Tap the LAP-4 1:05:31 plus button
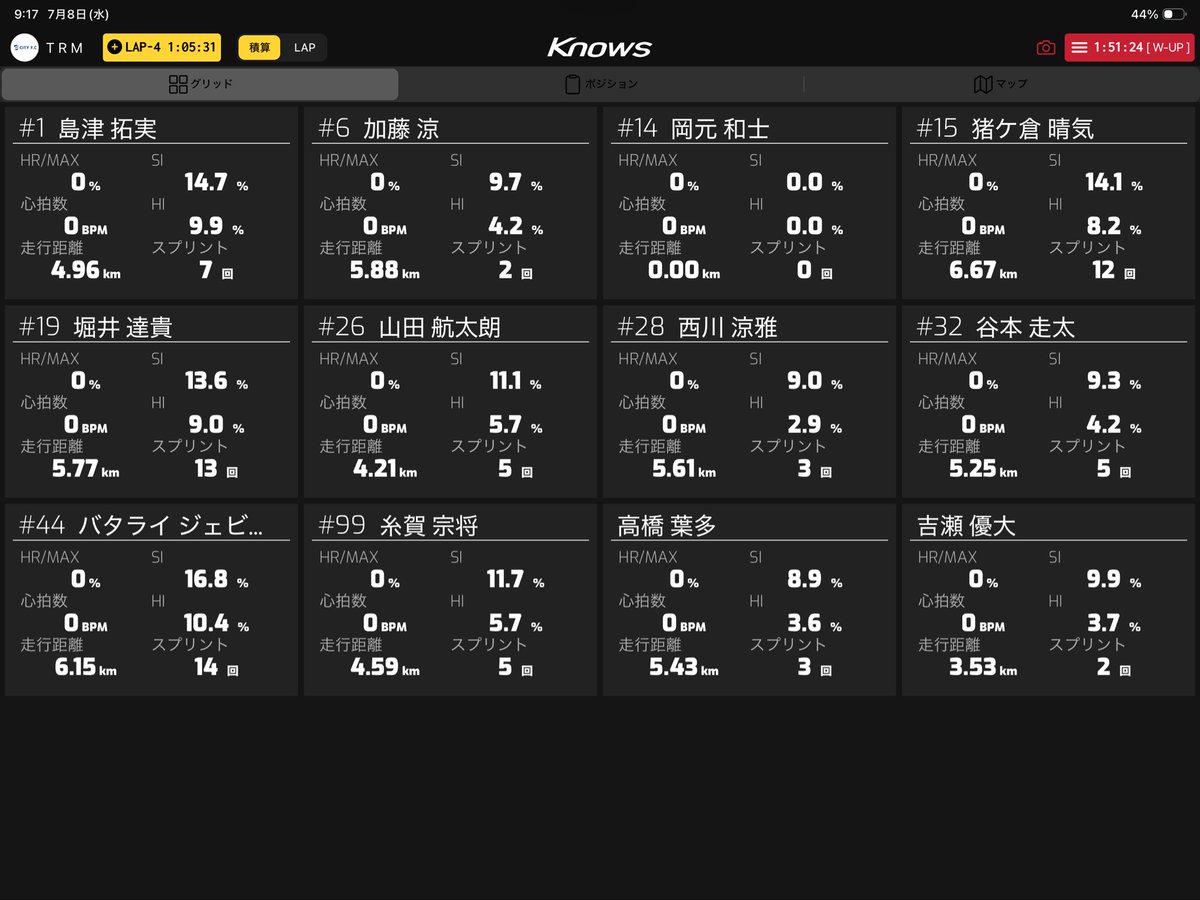The width and height of the screenshot is (1200, 900). pyautogui.click(x=162, y=47)
